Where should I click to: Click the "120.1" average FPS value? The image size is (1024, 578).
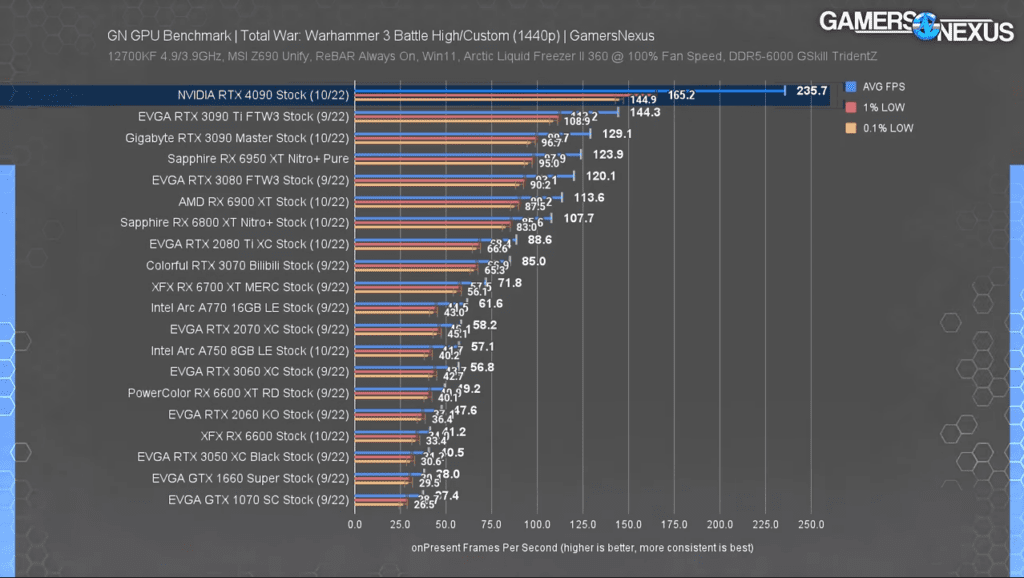point(601,176)
